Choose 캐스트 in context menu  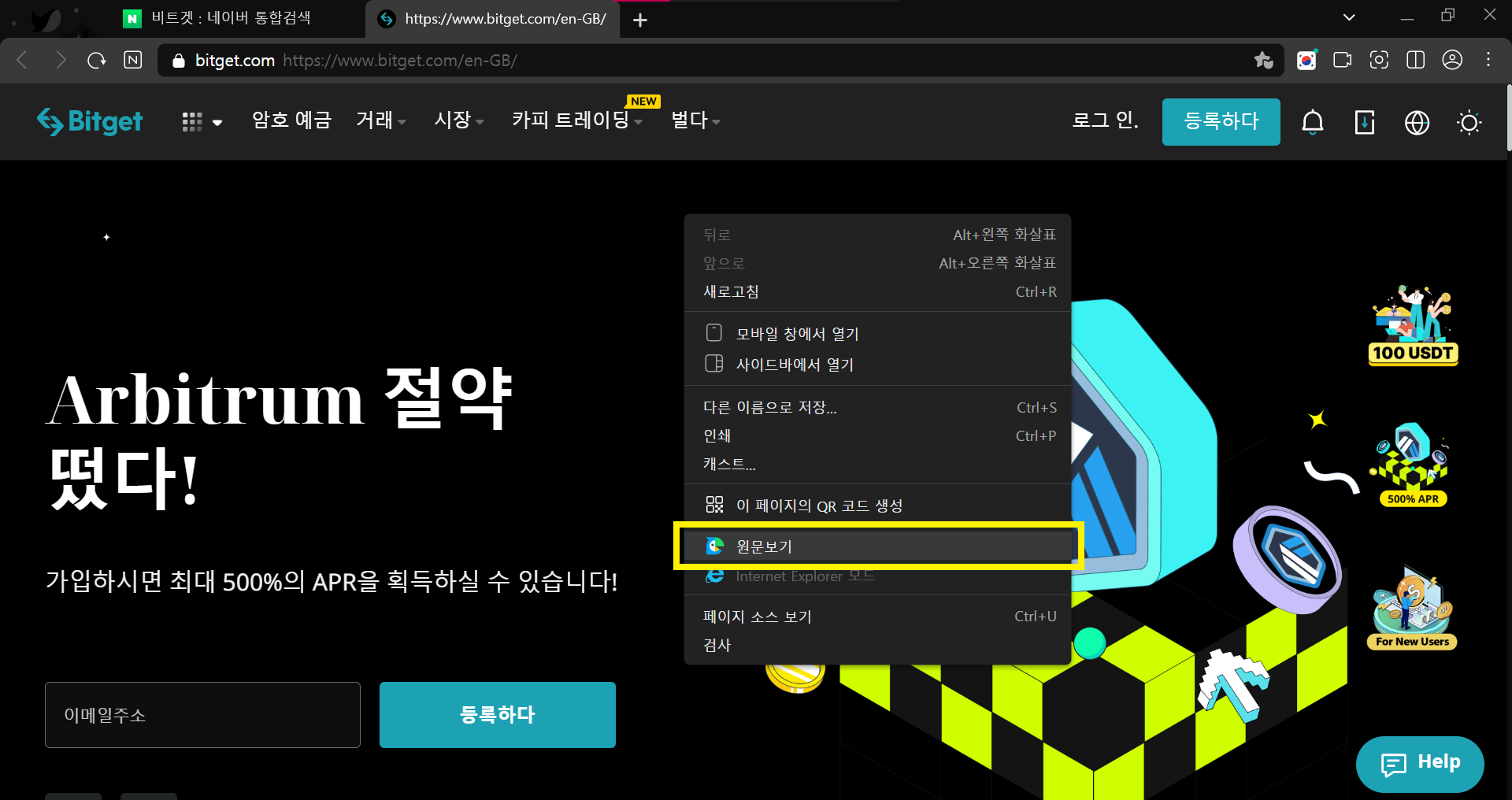coord(878,464)
